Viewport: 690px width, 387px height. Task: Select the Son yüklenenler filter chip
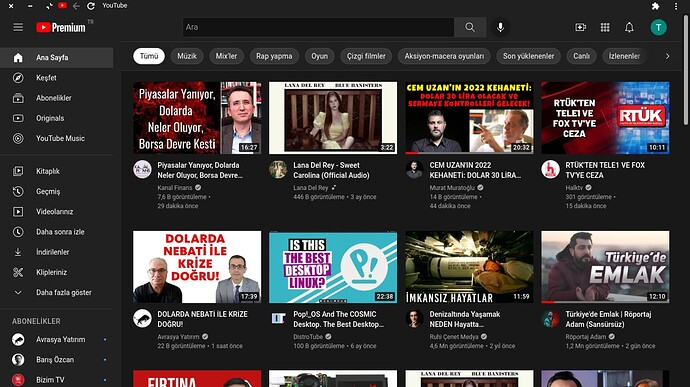coord(529,56)
